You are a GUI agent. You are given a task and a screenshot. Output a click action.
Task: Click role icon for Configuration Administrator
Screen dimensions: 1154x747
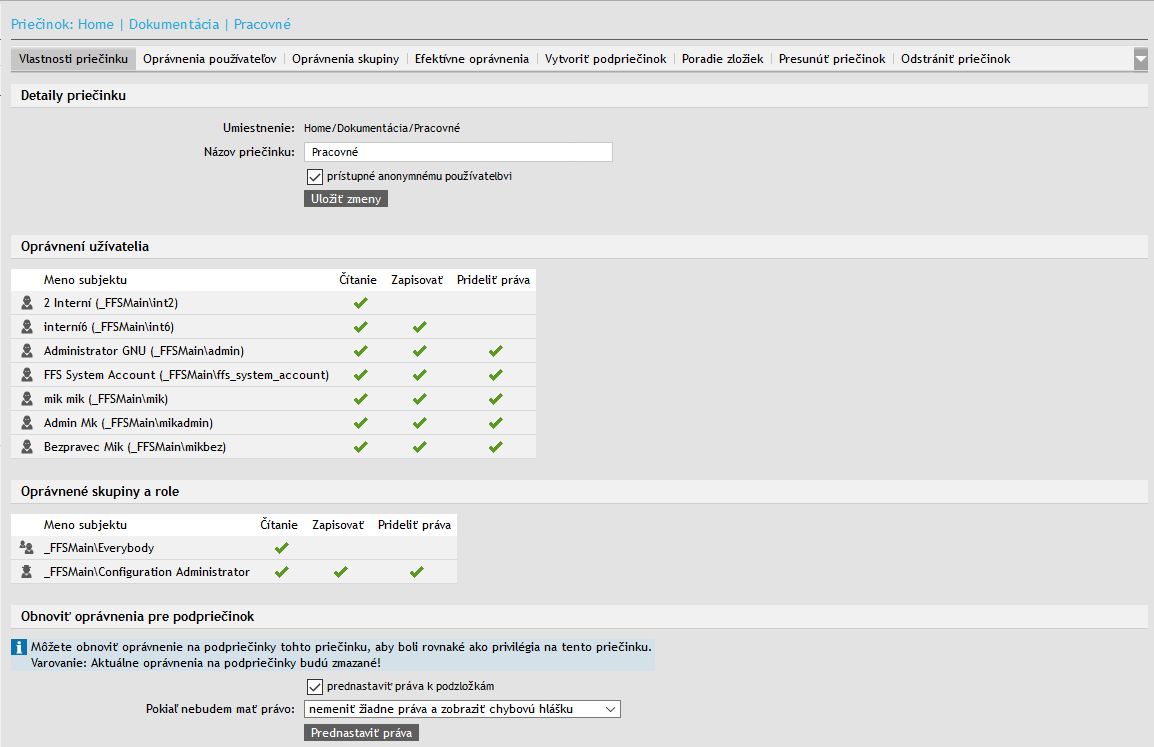point(27,572)
